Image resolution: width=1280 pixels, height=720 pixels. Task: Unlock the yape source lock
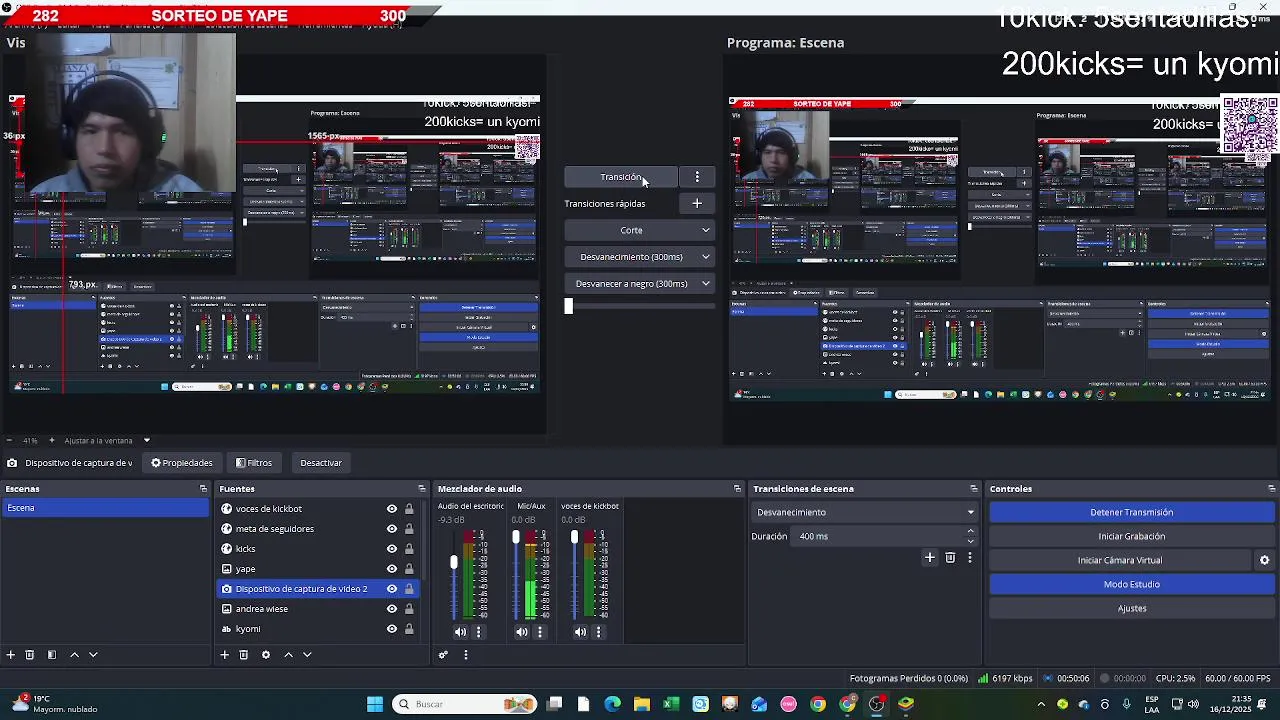[x=409, y=569]
